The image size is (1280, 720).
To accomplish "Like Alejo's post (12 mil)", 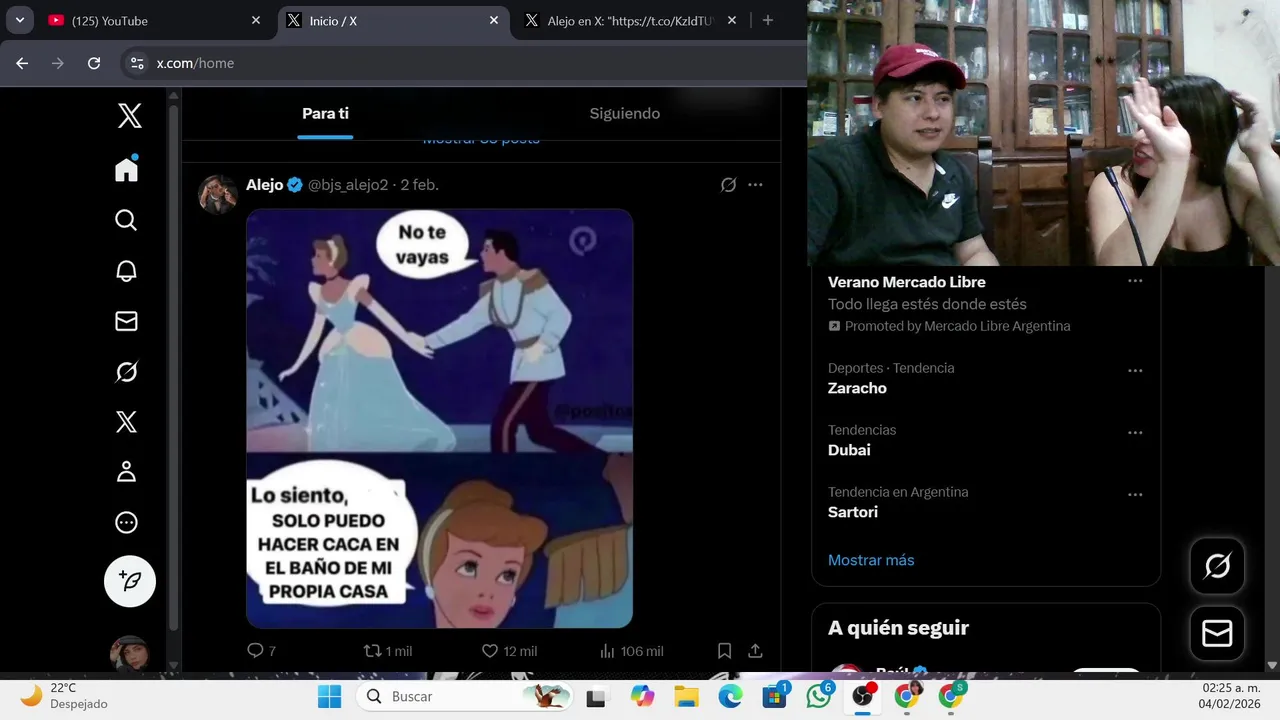I will 509,651.
